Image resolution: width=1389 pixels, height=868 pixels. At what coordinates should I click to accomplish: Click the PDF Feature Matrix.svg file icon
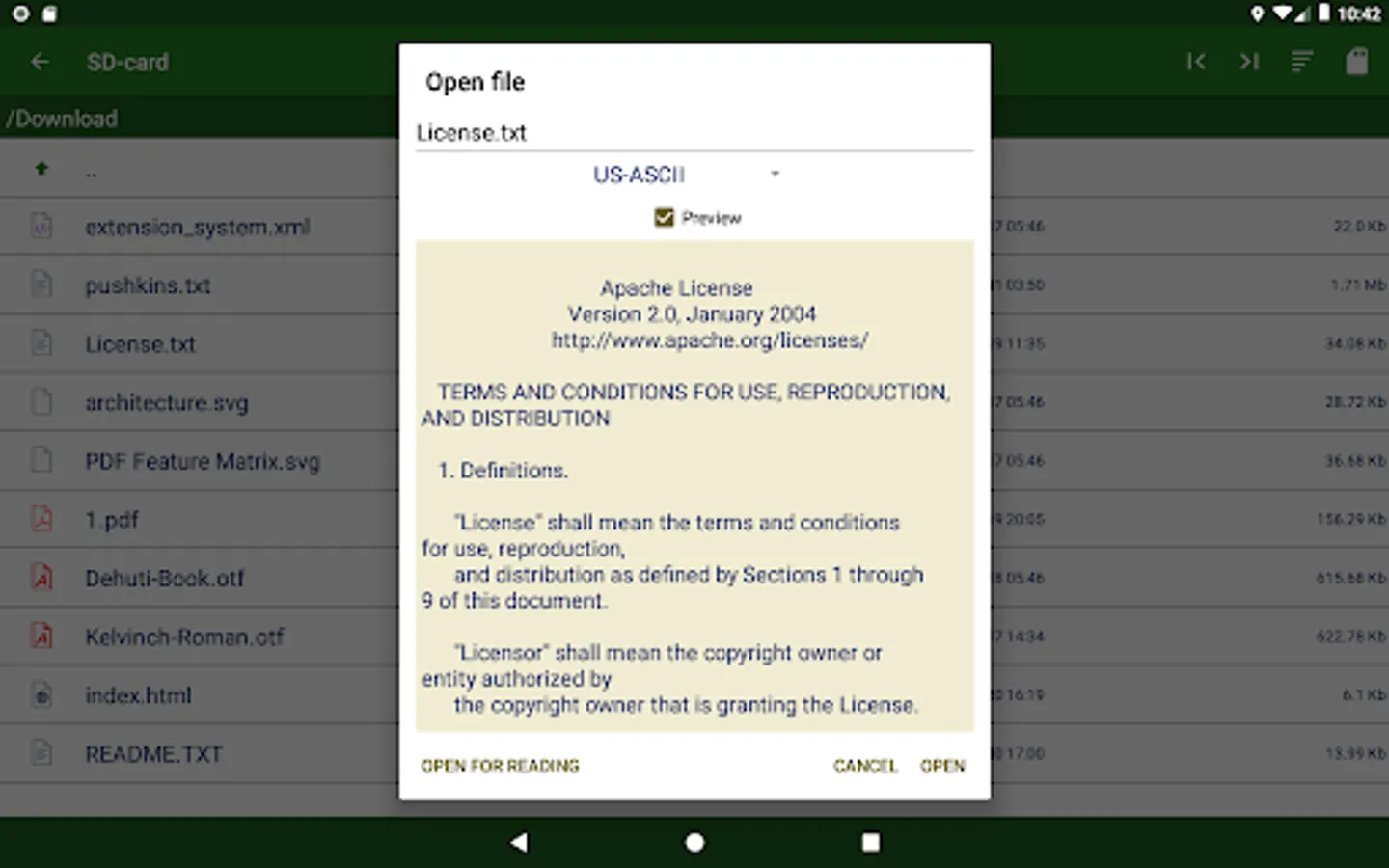[x=41, y=460]
